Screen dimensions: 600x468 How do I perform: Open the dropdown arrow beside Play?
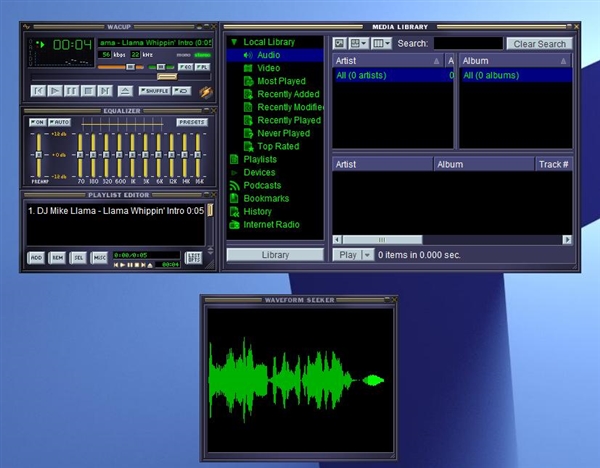point(367,255)
